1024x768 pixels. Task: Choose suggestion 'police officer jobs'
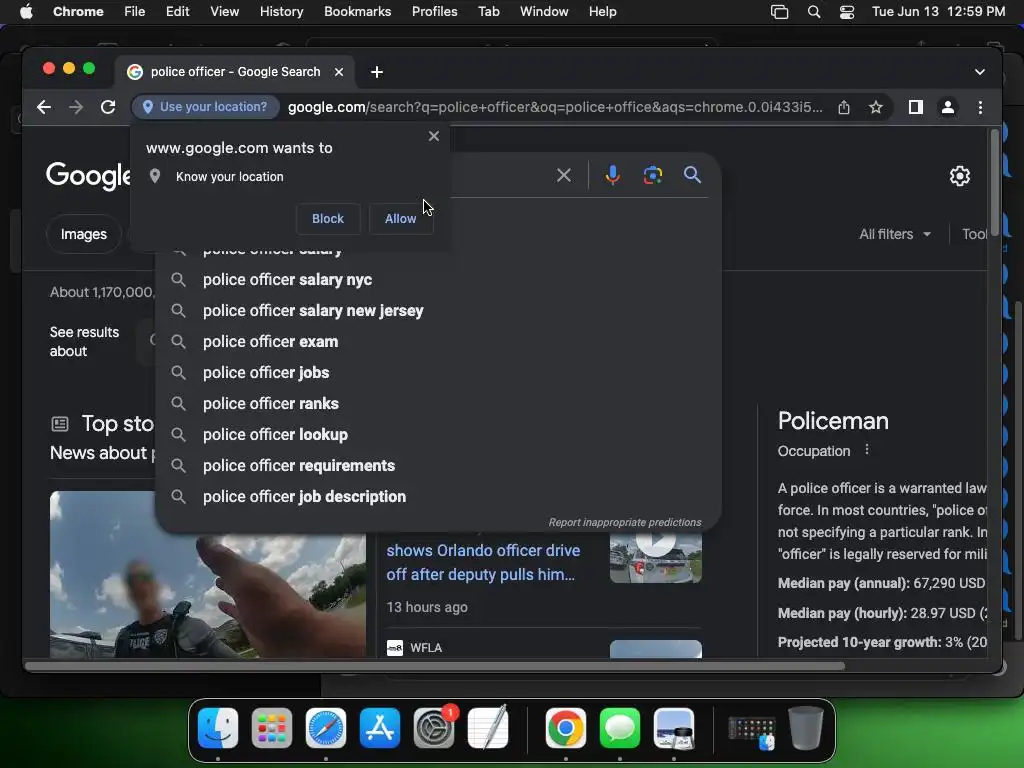[438, 373]
